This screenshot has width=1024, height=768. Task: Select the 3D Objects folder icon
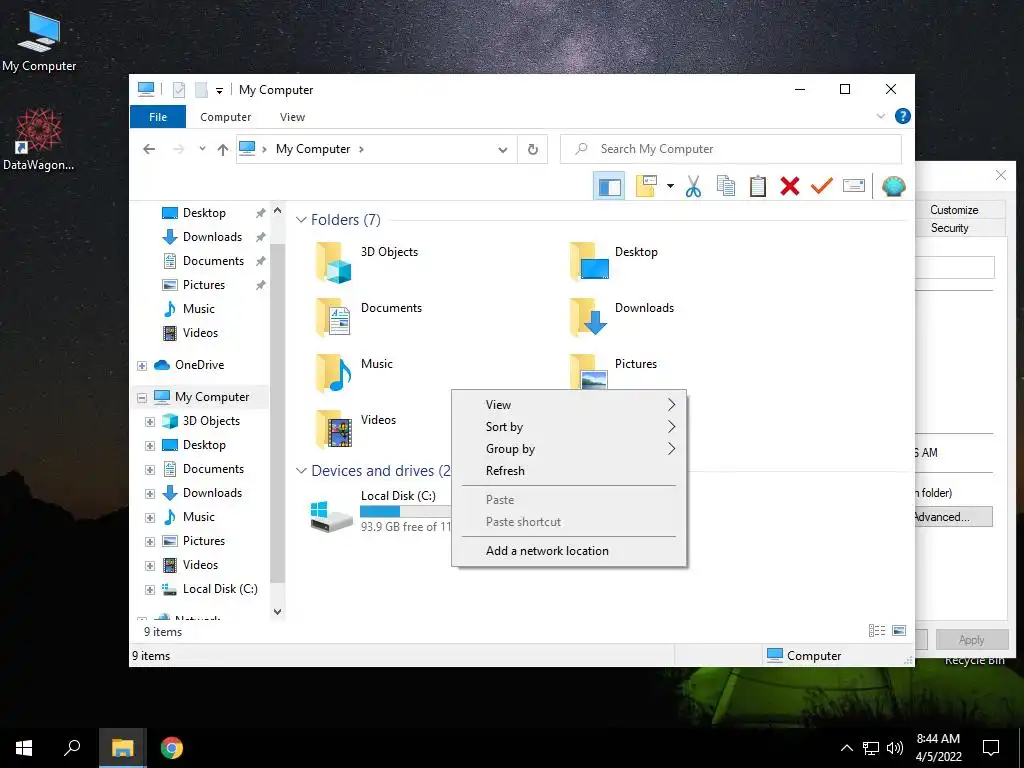[334, 263]
